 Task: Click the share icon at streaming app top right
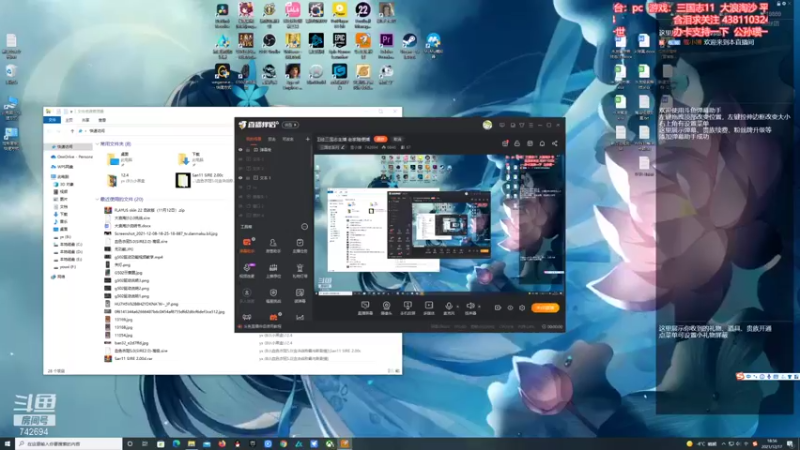point(555,143)
